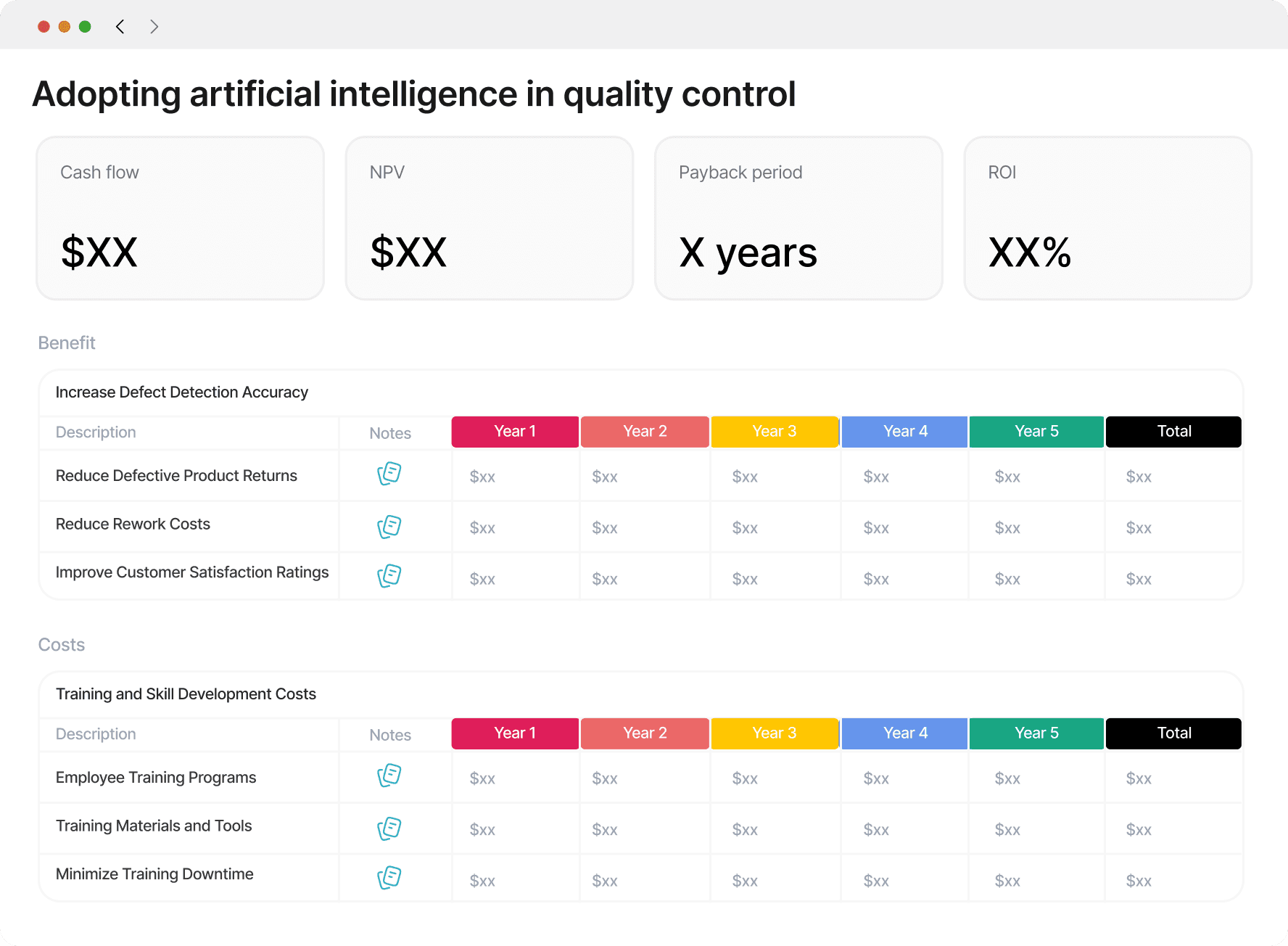Go forward with the right arrow
1288x946 pixels.
coord(154,27)
